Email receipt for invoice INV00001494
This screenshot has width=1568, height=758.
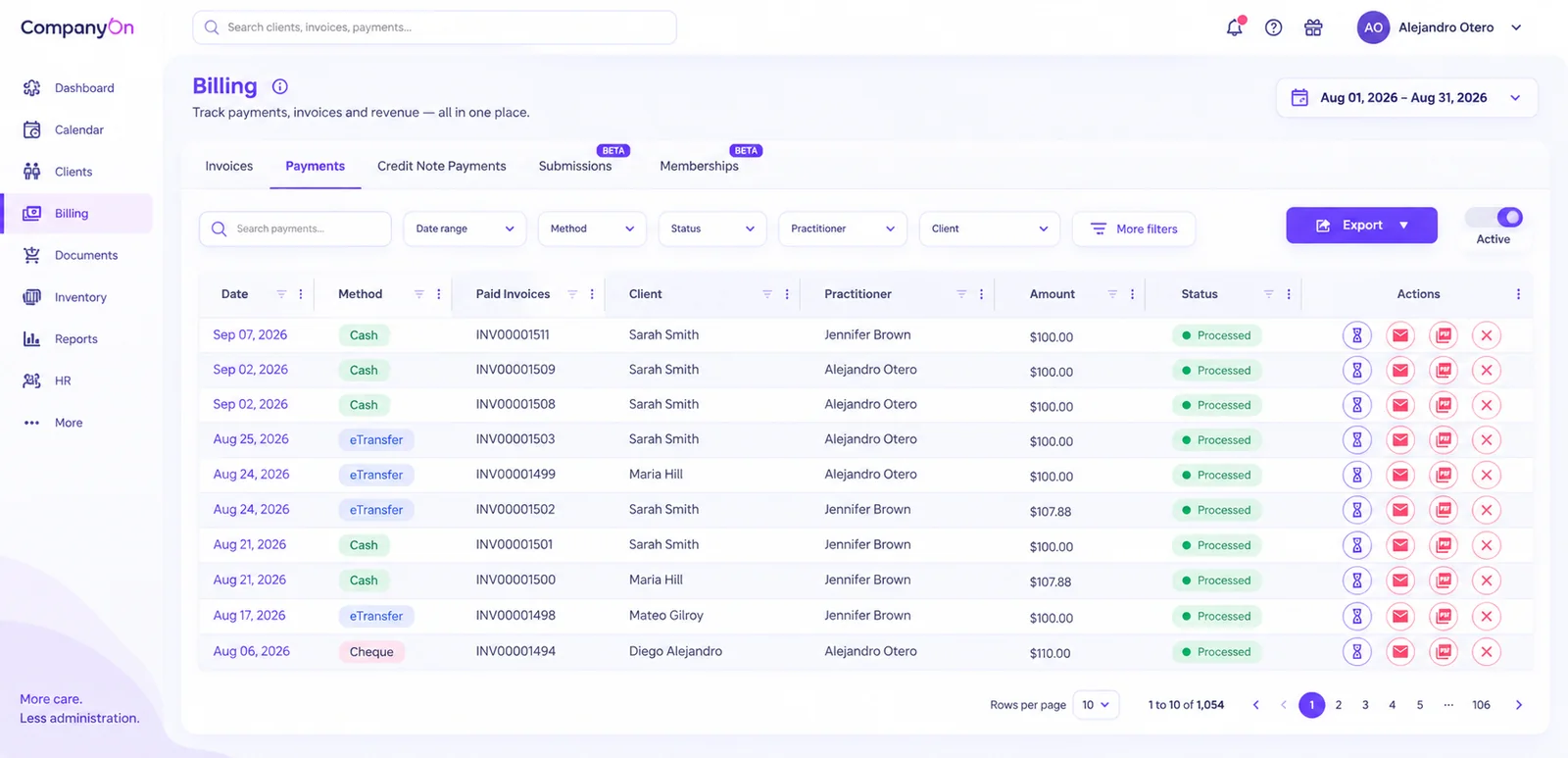pyautogui.click(x=1400, y=651)
